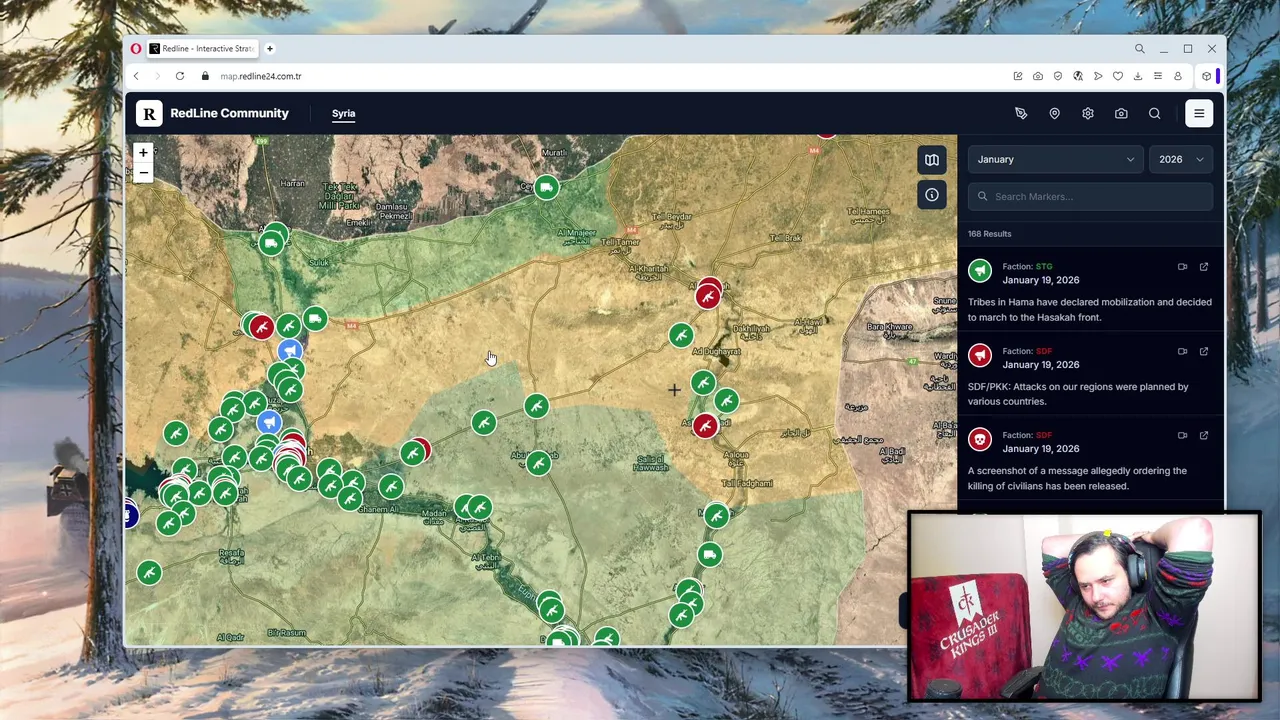
Task: Play video for Tribes in Hama entry
Action: 1182,267
